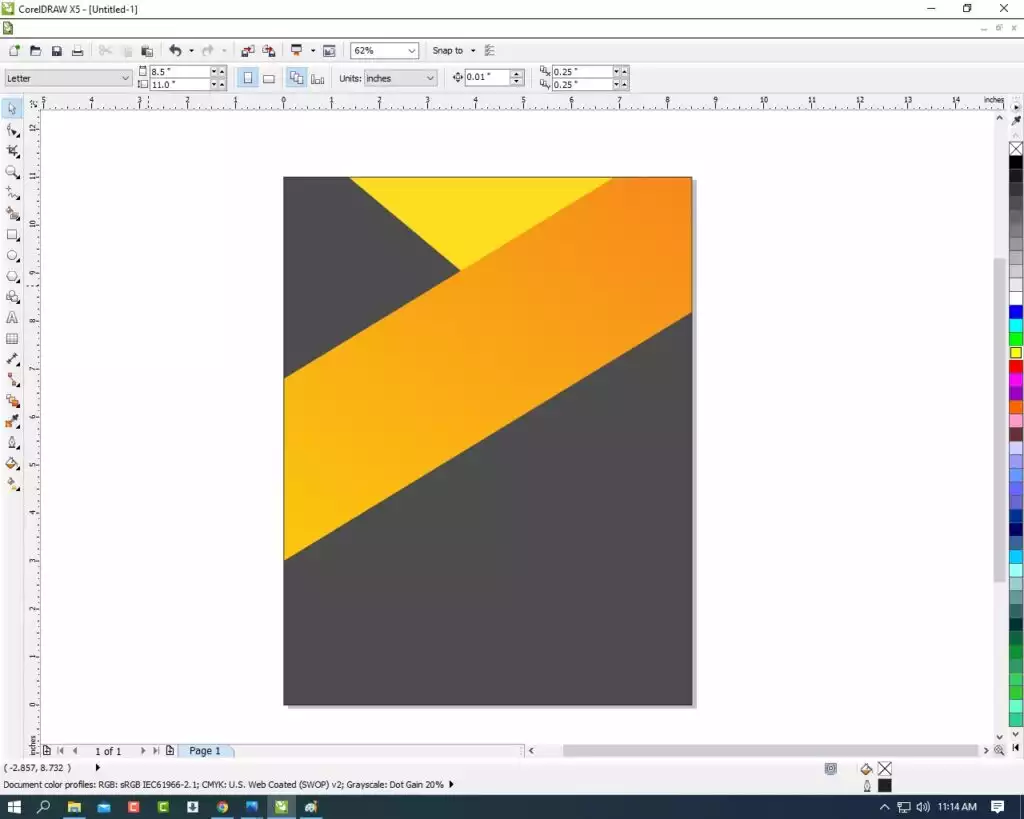Expand the cursor coordinates info arrow
This screenshot has width=1024, height=819.
pyautogui.click(x=97, y=768)
